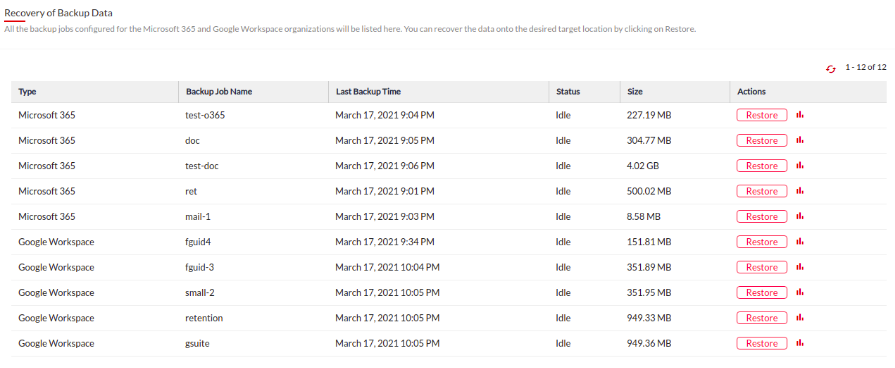Image resolution: width=895 pixels, height=368 pixels.
Task: View the statistics icon for test-doc
Action: 800,165
